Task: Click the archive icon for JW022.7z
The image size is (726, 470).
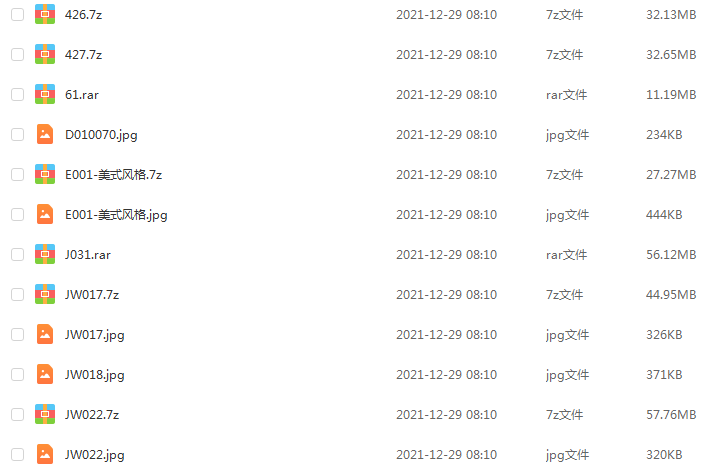Action: 45,414
